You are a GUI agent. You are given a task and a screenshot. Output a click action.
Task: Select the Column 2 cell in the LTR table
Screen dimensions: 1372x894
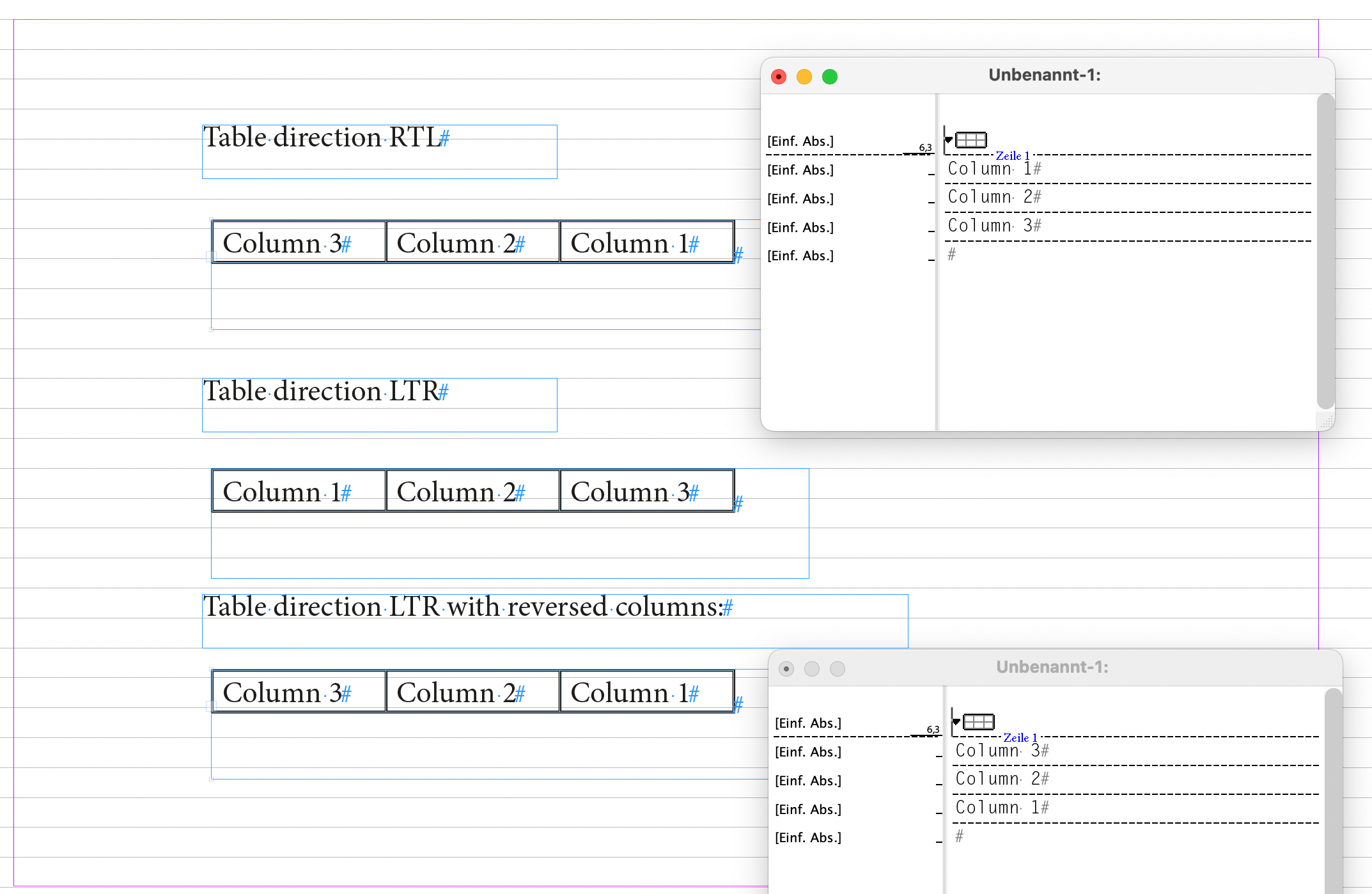tap(472, 490)
